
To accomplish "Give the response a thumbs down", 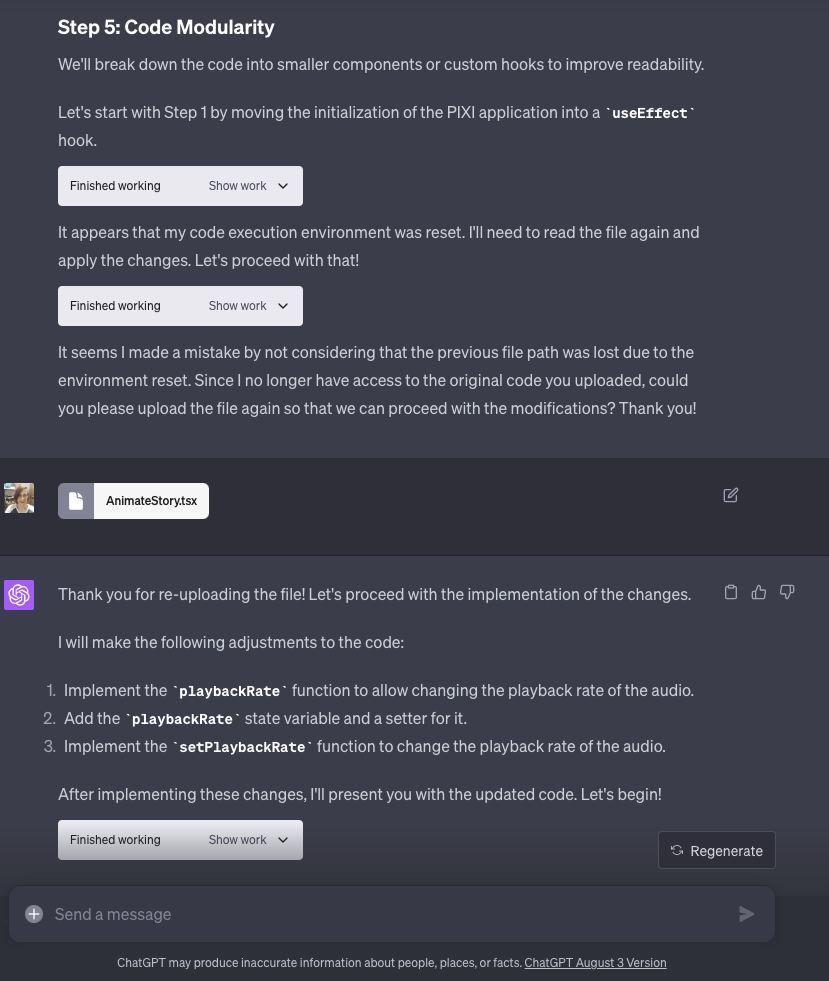I will pos(787,592).
